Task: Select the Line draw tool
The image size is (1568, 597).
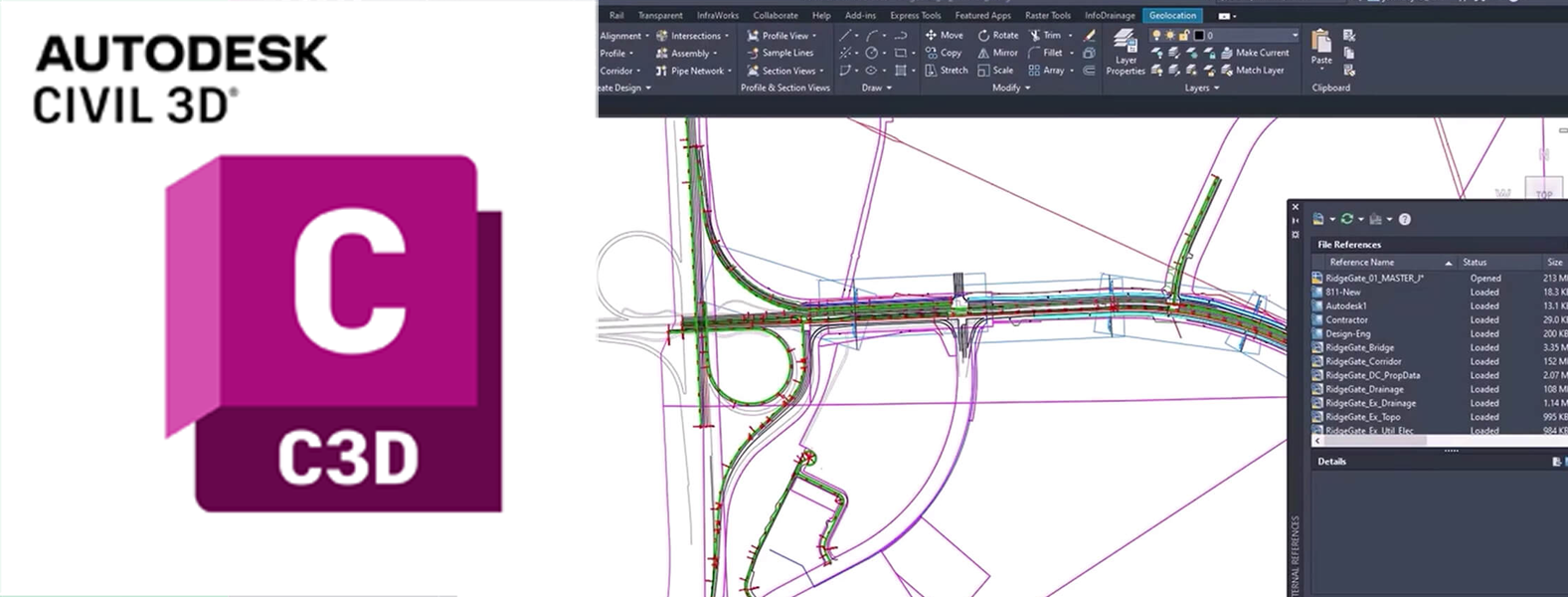Action: [845, 35]
